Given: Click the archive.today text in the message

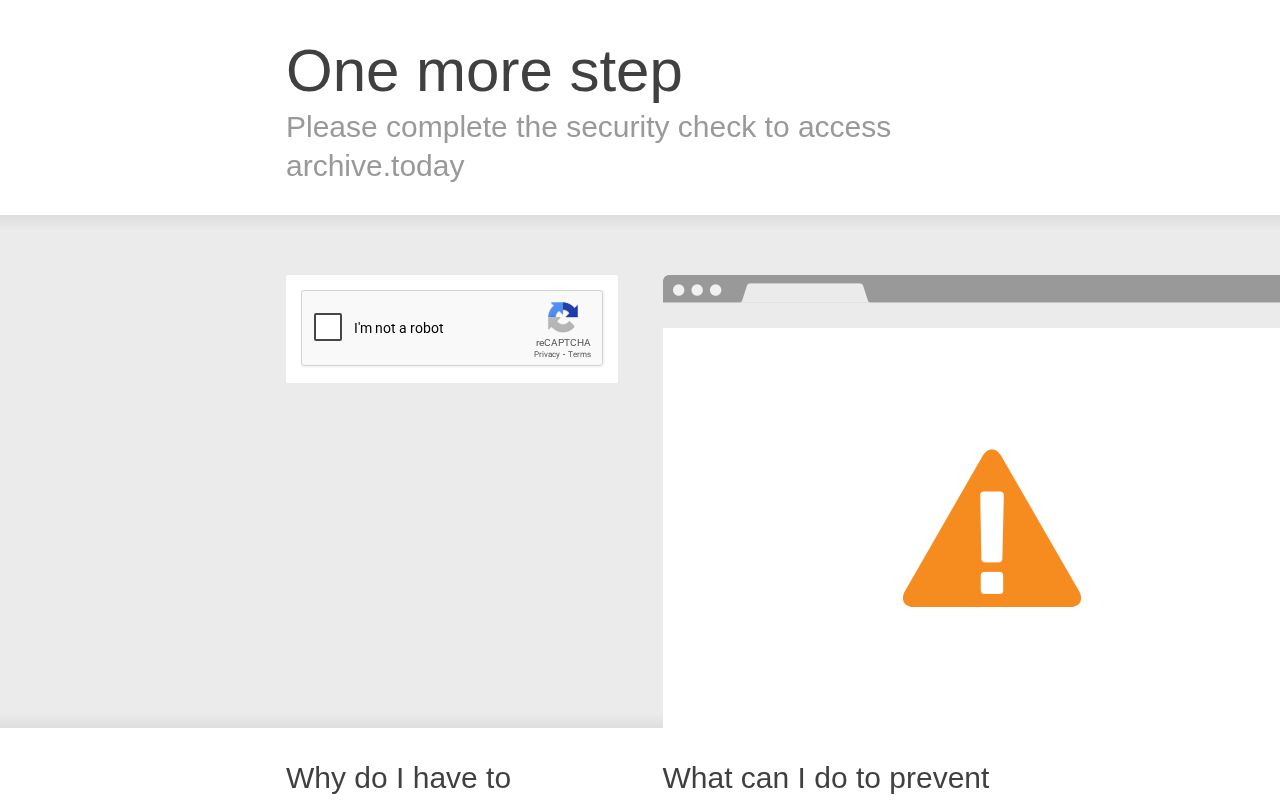Looking at the screenshot, I should tap(375, 166).
